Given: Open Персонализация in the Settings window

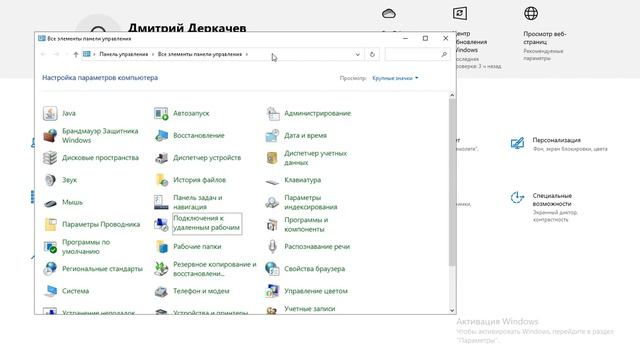Looking at the screenshot, I should coord(559,144).
